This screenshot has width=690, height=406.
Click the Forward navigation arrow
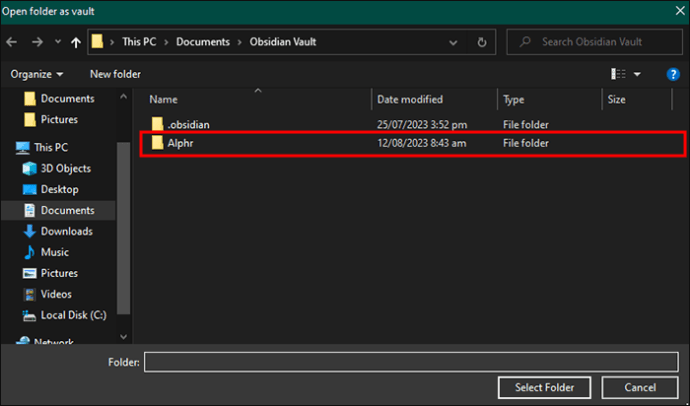[x=37, y=42]
